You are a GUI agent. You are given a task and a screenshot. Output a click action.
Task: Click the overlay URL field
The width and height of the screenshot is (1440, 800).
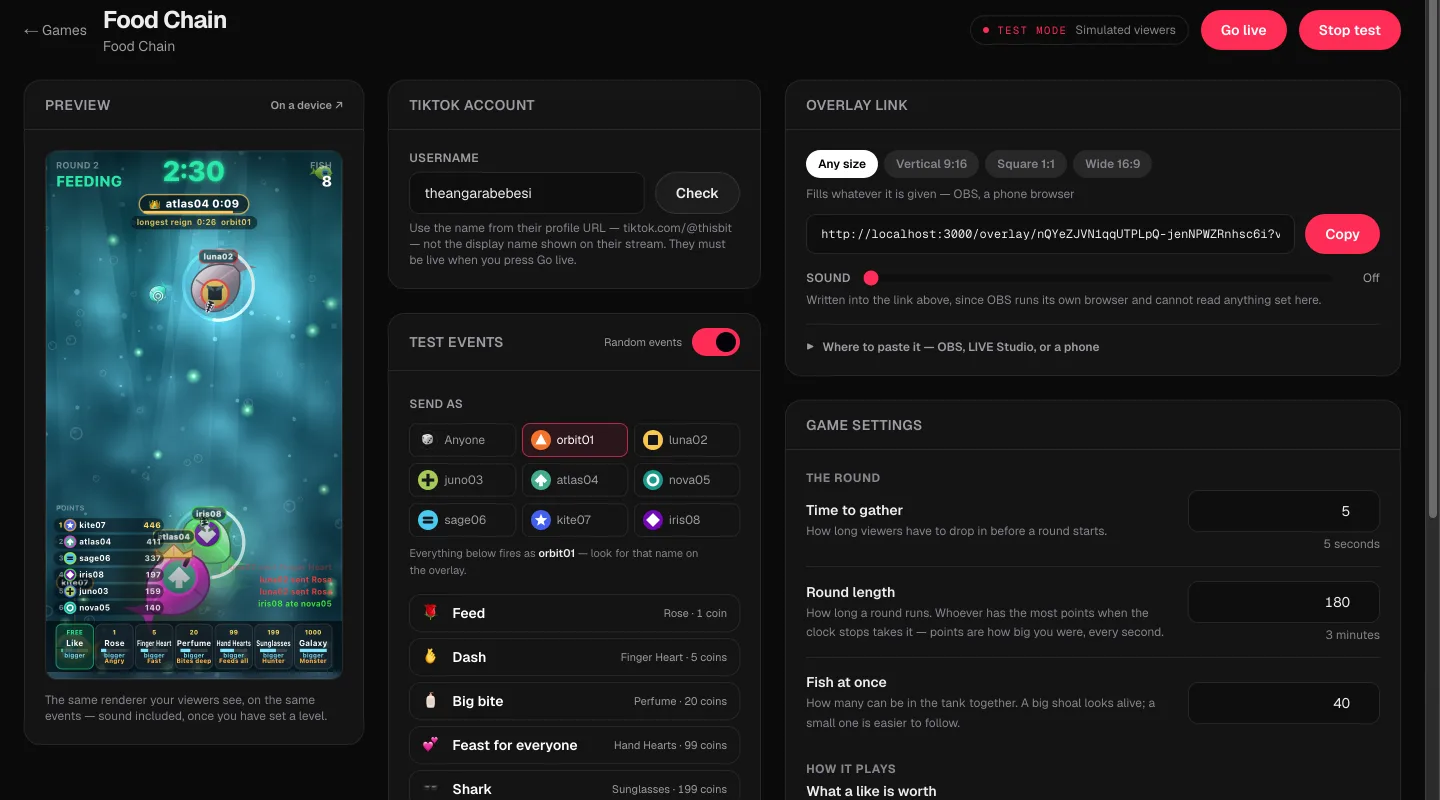[x=1050, y=234]
